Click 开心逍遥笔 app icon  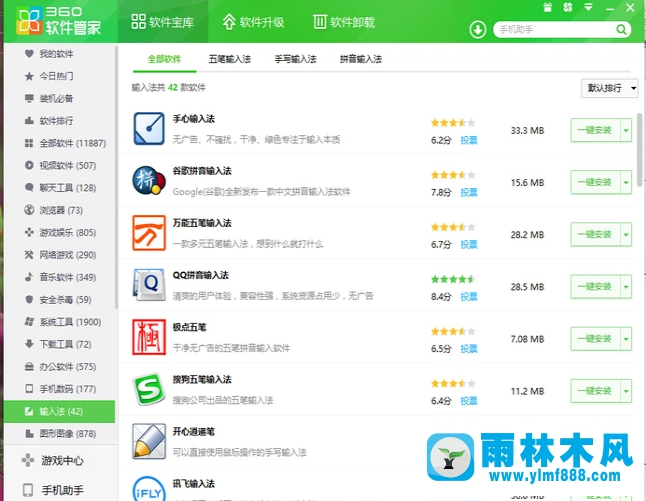click(149, 441)
